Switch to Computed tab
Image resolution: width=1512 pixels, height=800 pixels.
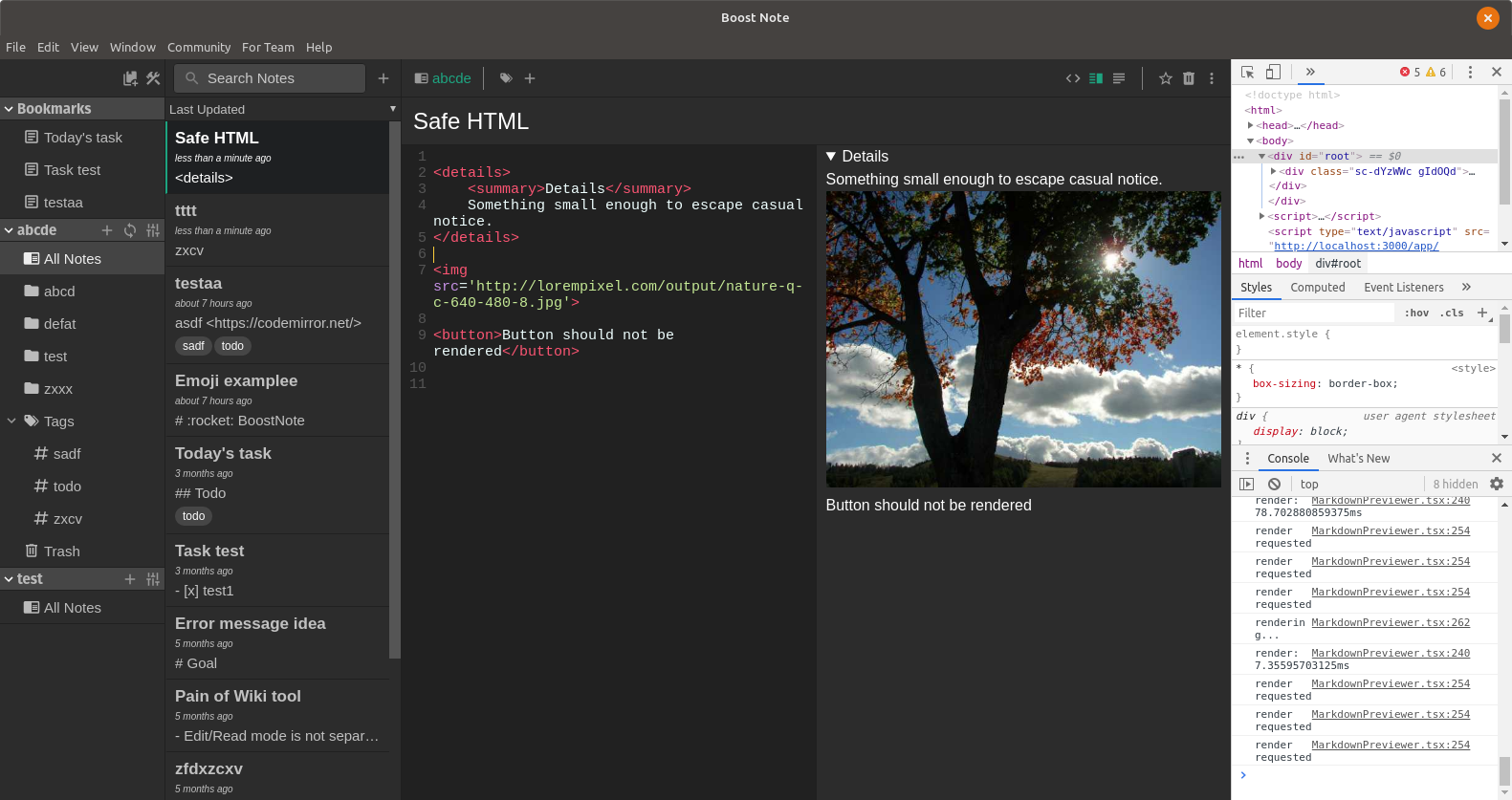tap(1317, 287)
